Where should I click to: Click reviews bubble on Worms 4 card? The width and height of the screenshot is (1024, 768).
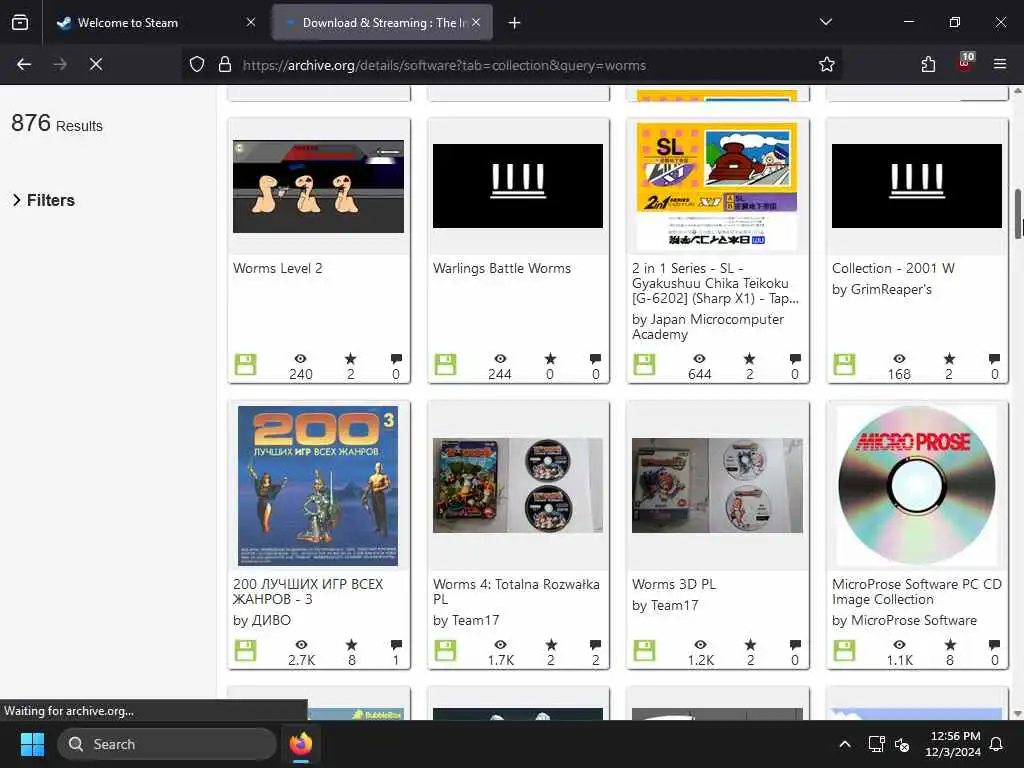pos(596,645)
